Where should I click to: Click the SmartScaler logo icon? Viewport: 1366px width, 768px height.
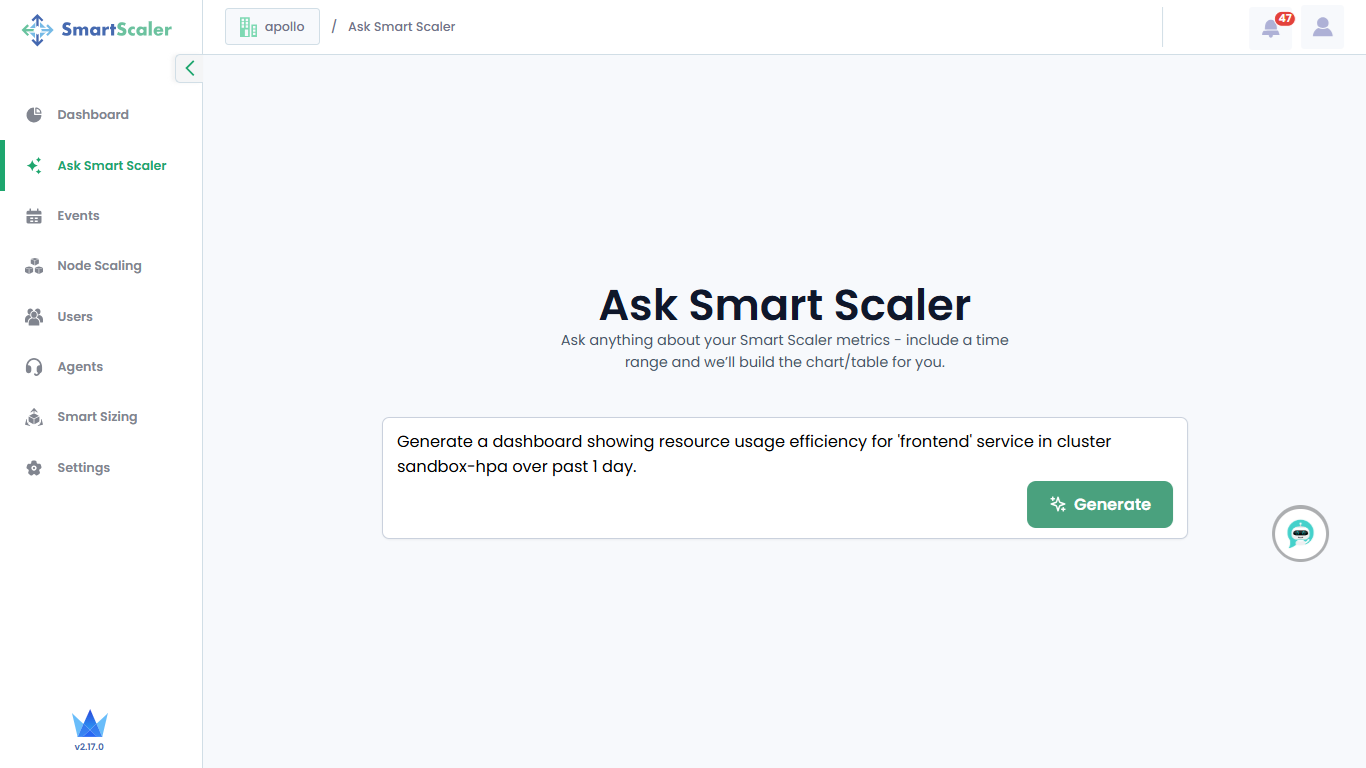(x=38, y=29)
